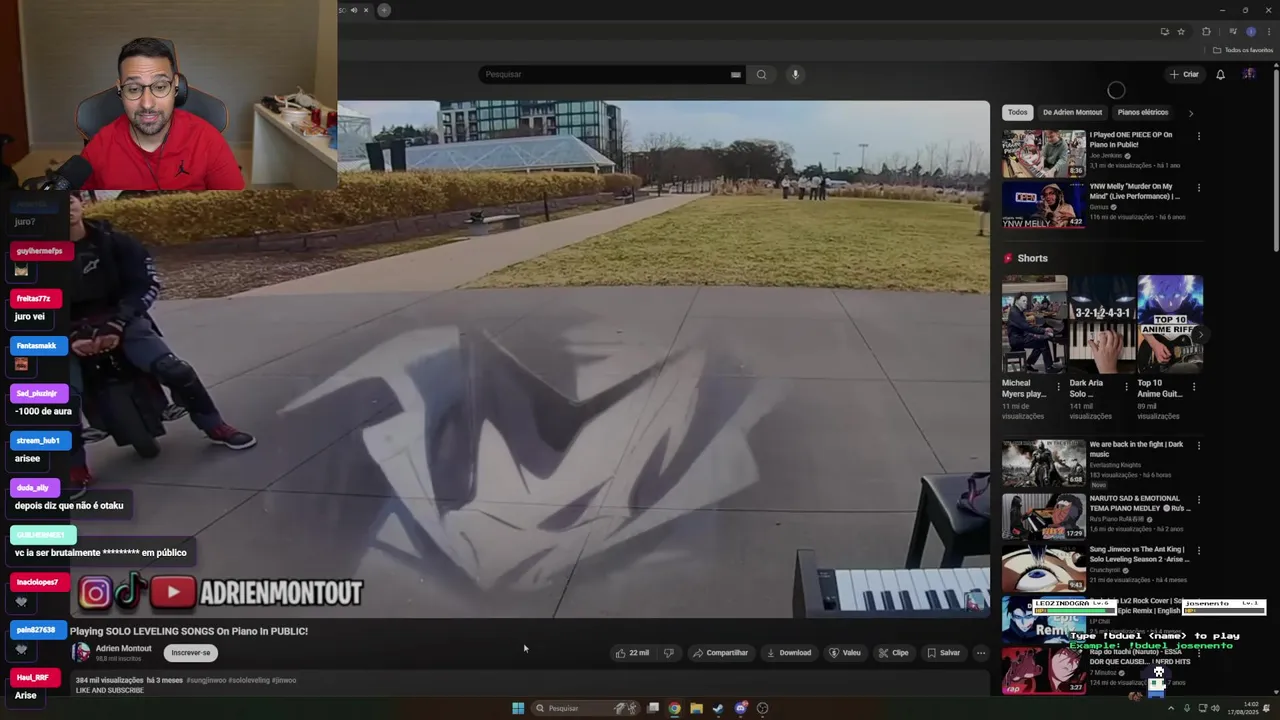The width and height of the screenshot is (1280, 720).
Task: Mute the tab using speaker icon
Action: (x=353, y=10)
